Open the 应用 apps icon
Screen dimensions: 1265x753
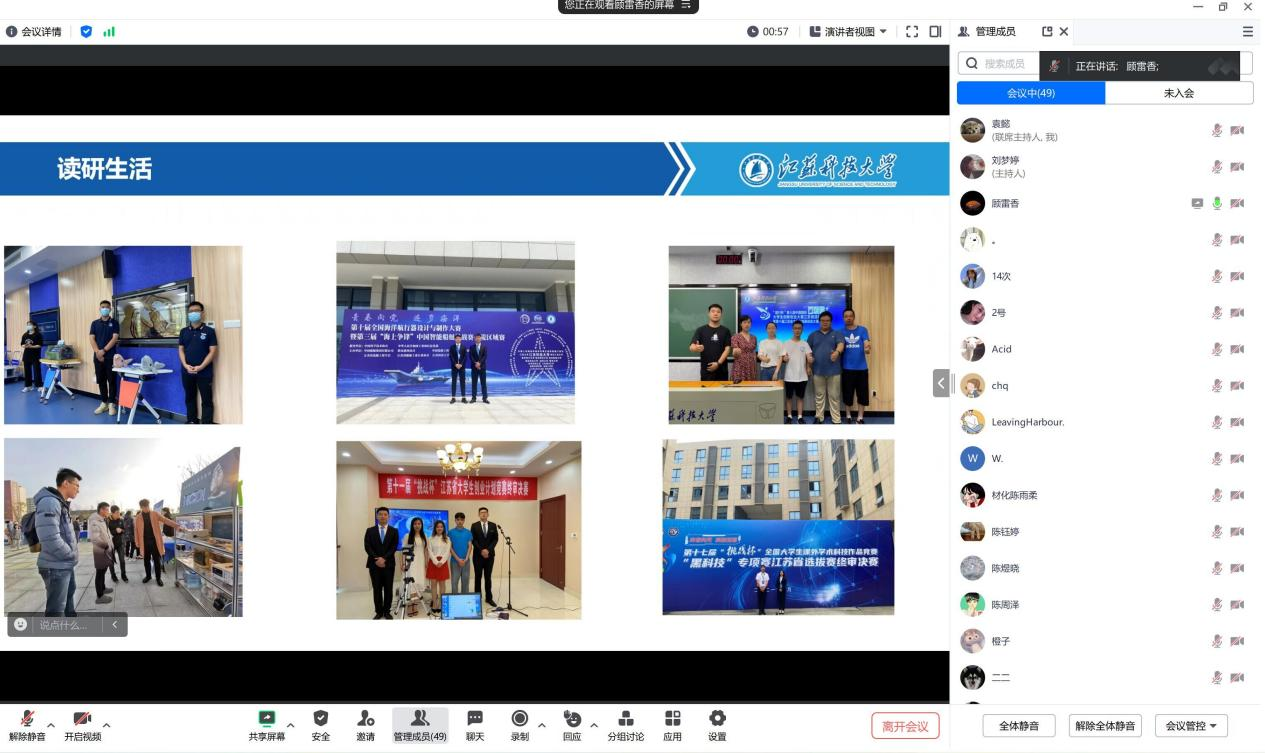(672, 725)
